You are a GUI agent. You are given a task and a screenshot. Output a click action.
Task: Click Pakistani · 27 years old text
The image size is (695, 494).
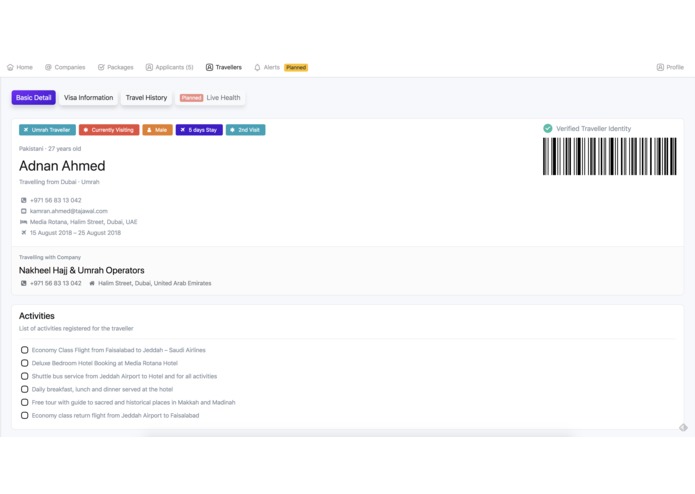(50, 149)
